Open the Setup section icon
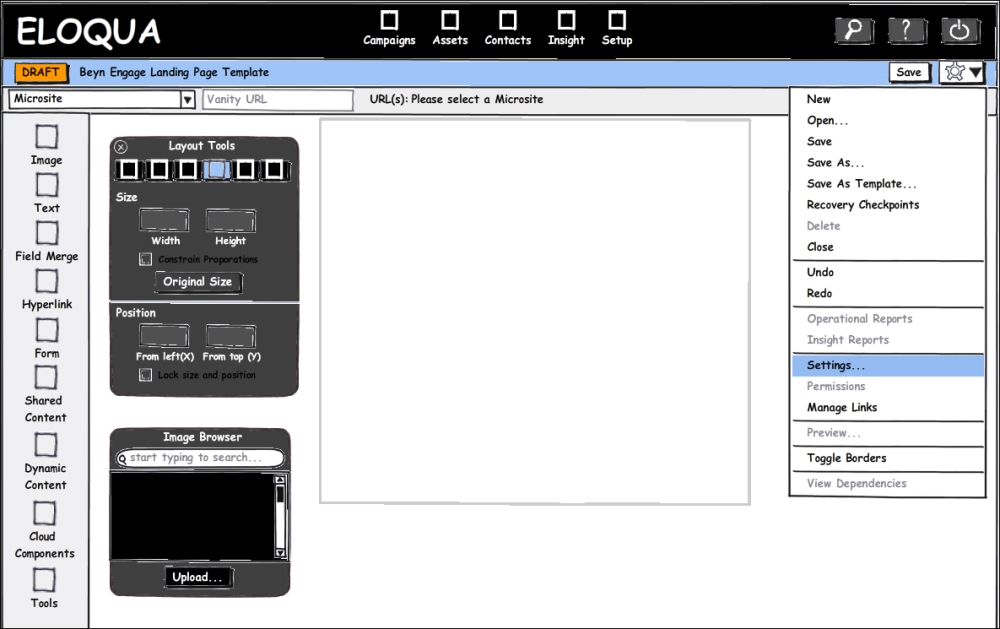The image size is (1000, 629). point(617,20)
